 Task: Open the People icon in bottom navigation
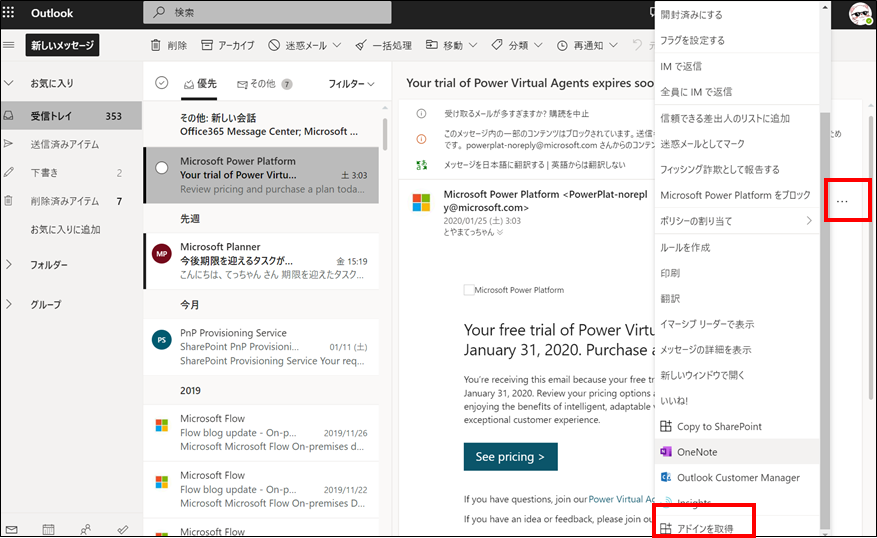click(86, 529)
